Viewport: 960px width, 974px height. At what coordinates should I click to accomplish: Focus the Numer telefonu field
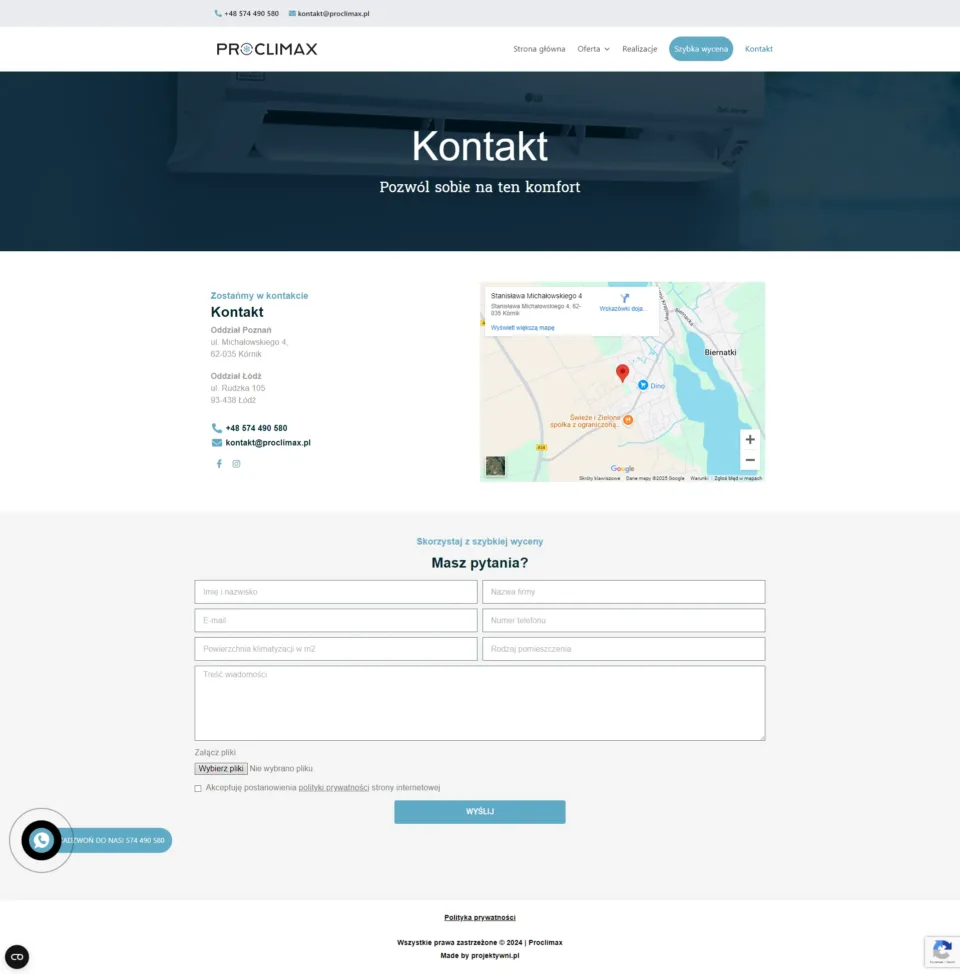pyautogui.click(x=623, y=621)
